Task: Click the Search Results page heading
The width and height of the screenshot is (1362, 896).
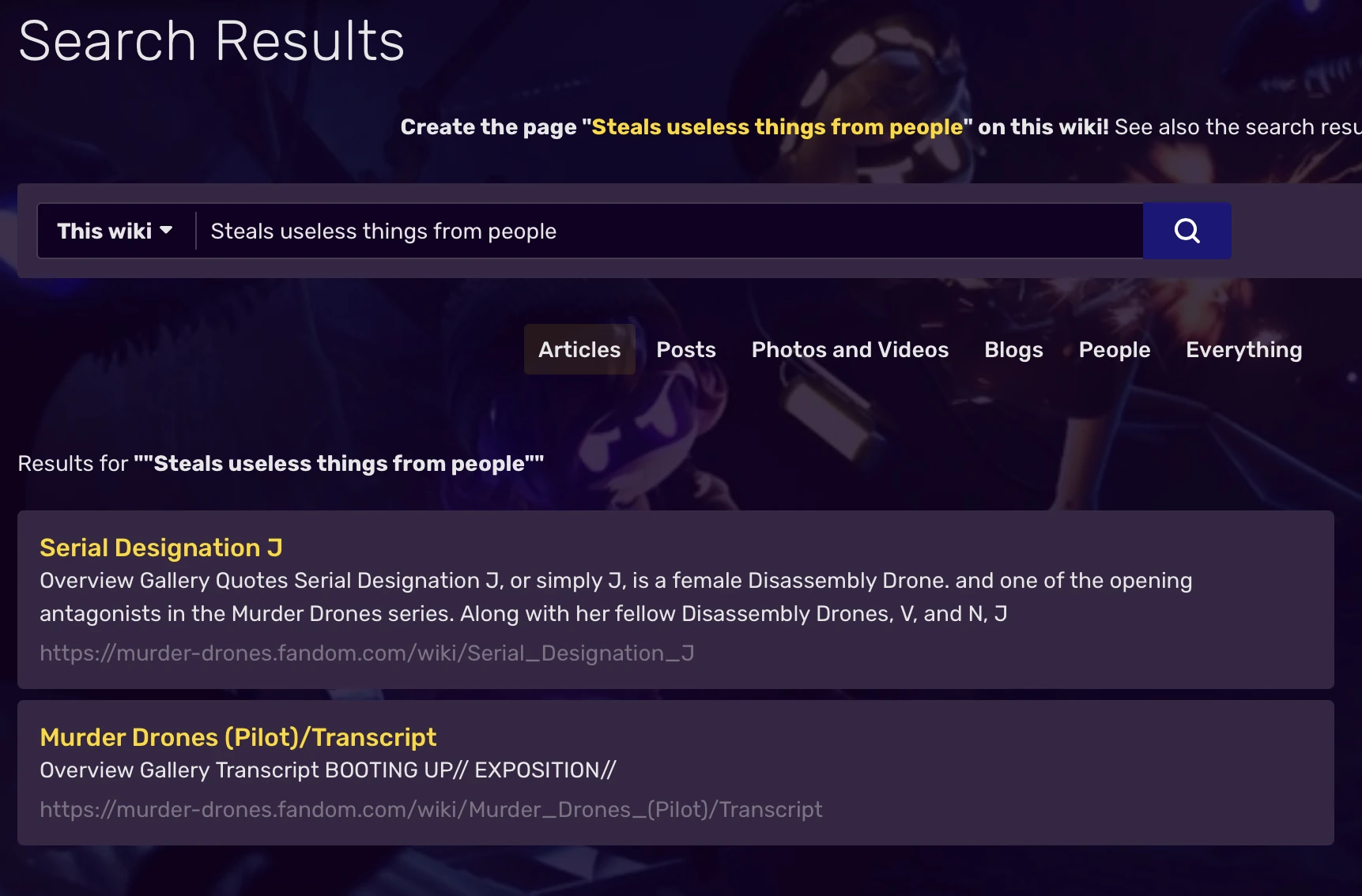Action: point(212,41)
